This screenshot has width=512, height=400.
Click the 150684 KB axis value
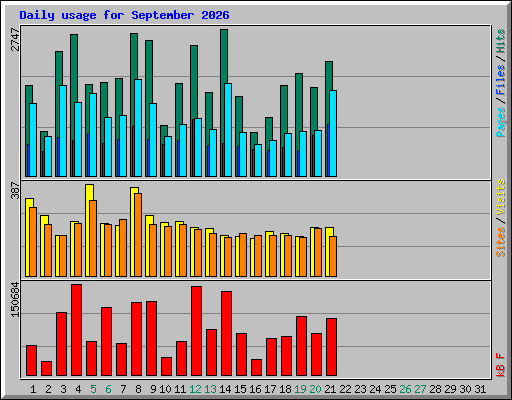tap(15, 299)
